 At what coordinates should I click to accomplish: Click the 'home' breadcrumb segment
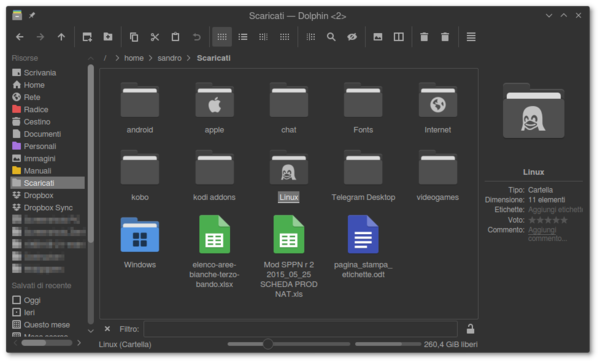[x=134, y=58]
